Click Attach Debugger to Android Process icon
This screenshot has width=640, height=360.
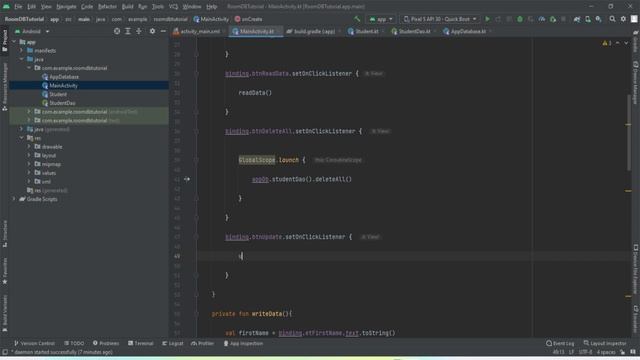point(553,19)
